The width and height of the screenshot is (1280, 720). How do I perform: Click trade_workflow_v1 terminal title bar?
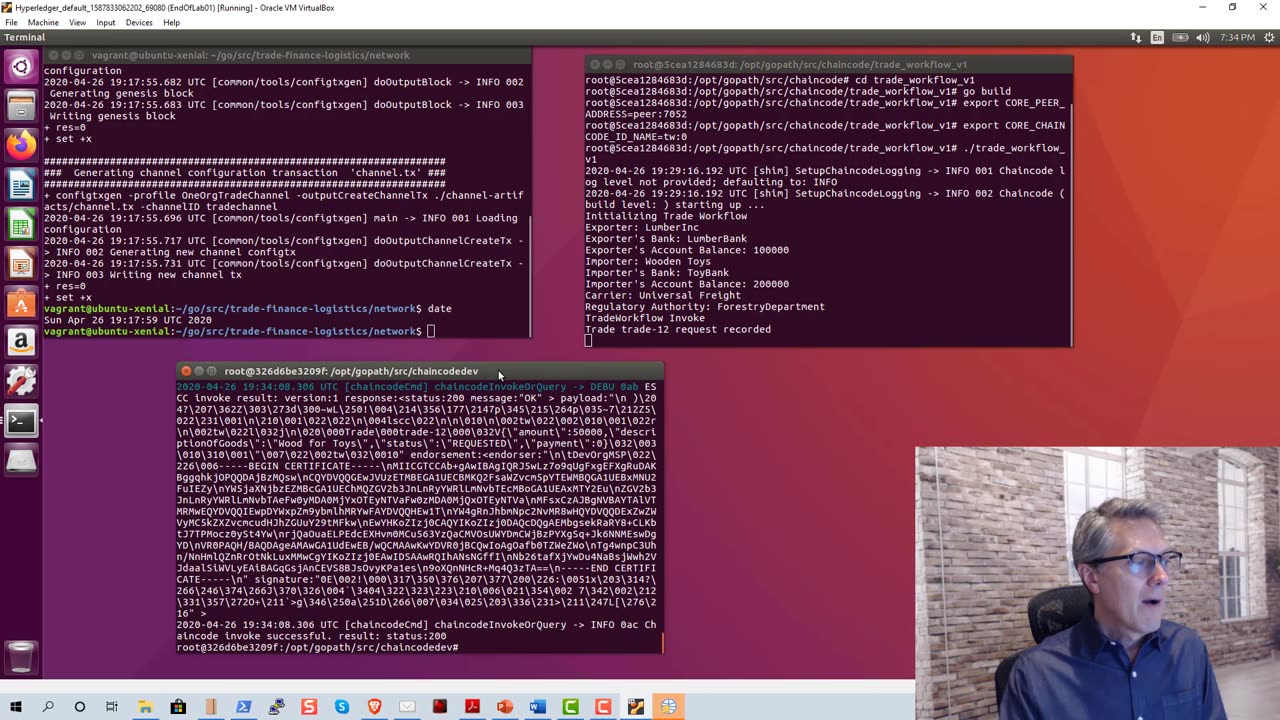click(x=828, y=64)
